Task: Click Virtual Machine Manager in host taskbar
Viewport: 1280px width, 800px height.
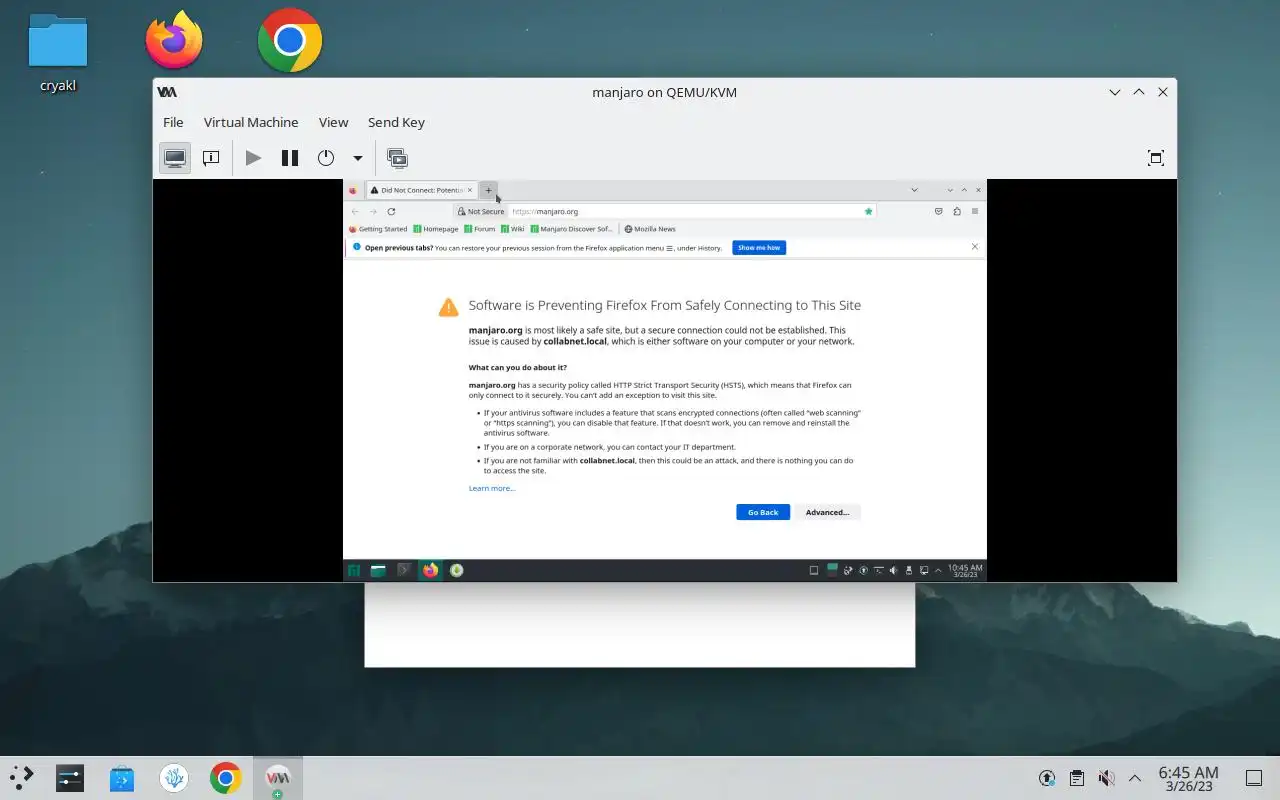Action: pos(278,778)
